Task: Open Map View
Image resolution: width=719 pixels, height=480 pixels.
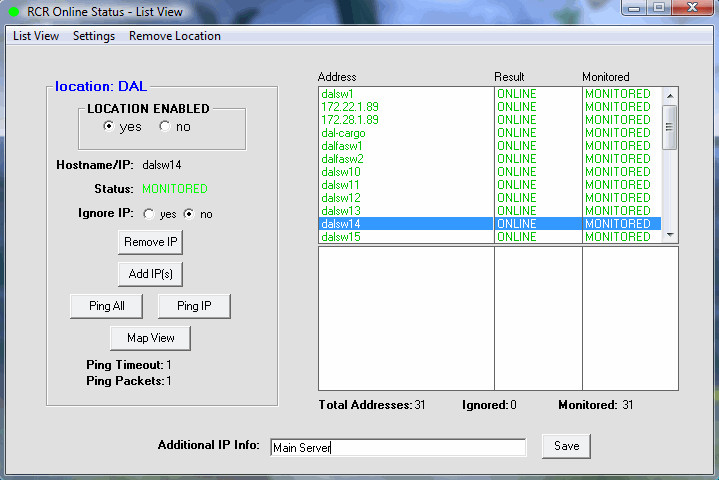Action: click(x=150, y=338)
